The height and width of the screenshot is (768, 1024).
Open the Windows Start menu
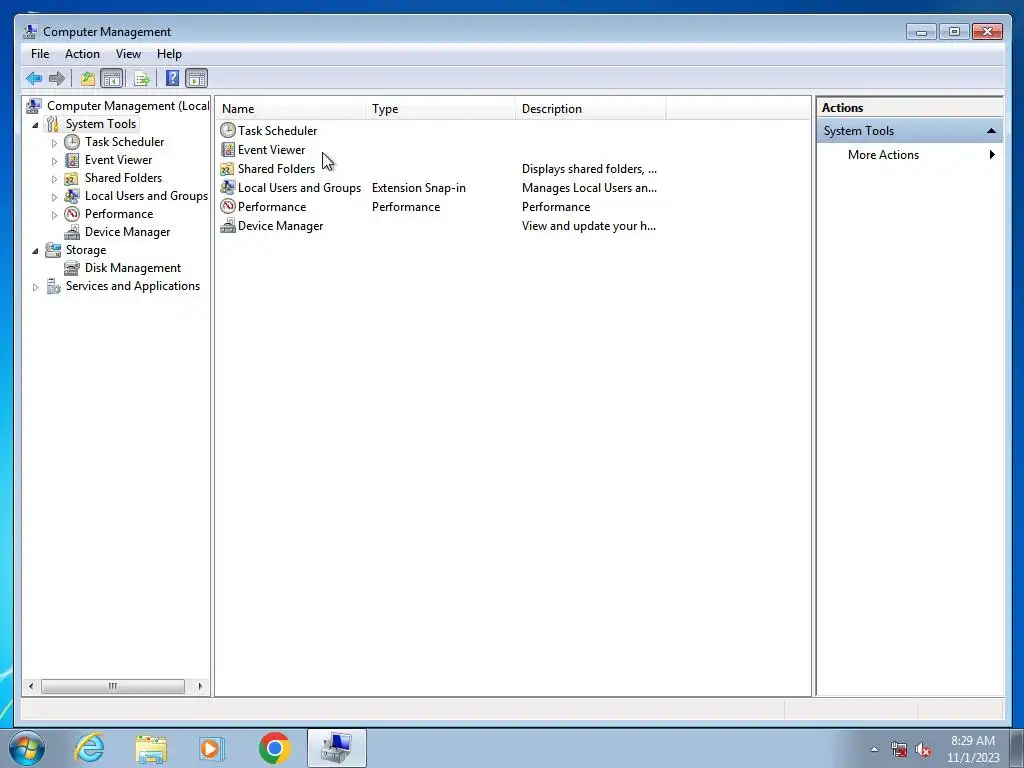pos(26,748)
